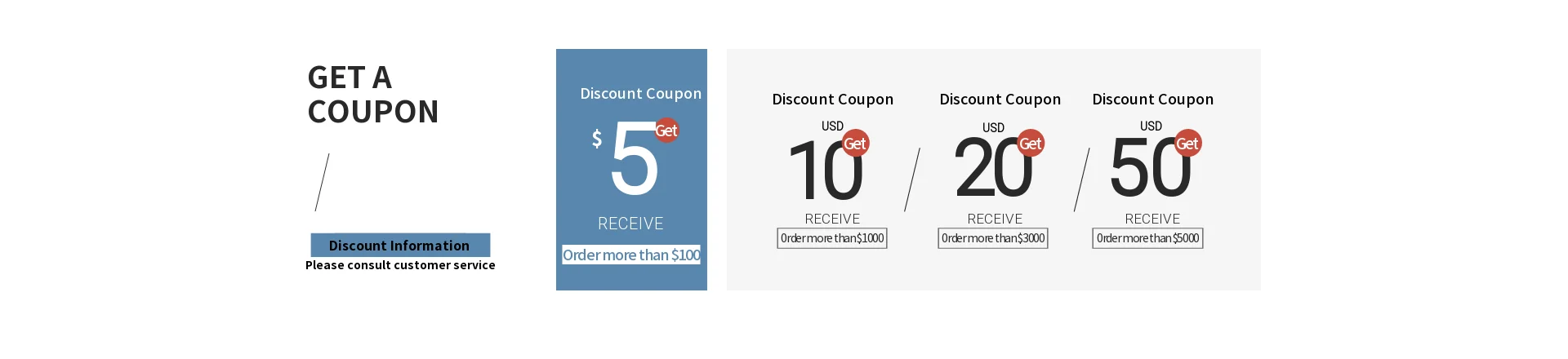Image resolution: width=1568 pixels, height=359 pixels.
Task: Click 'Order more than $5000' box
Action: coord(1147,238)
